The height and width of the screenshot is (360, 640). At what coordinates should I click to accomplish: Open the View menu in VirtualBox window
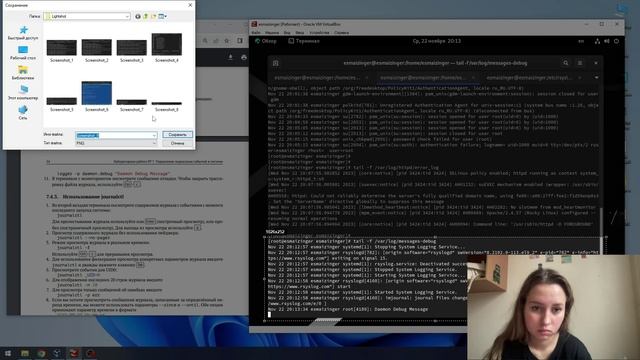287,33
